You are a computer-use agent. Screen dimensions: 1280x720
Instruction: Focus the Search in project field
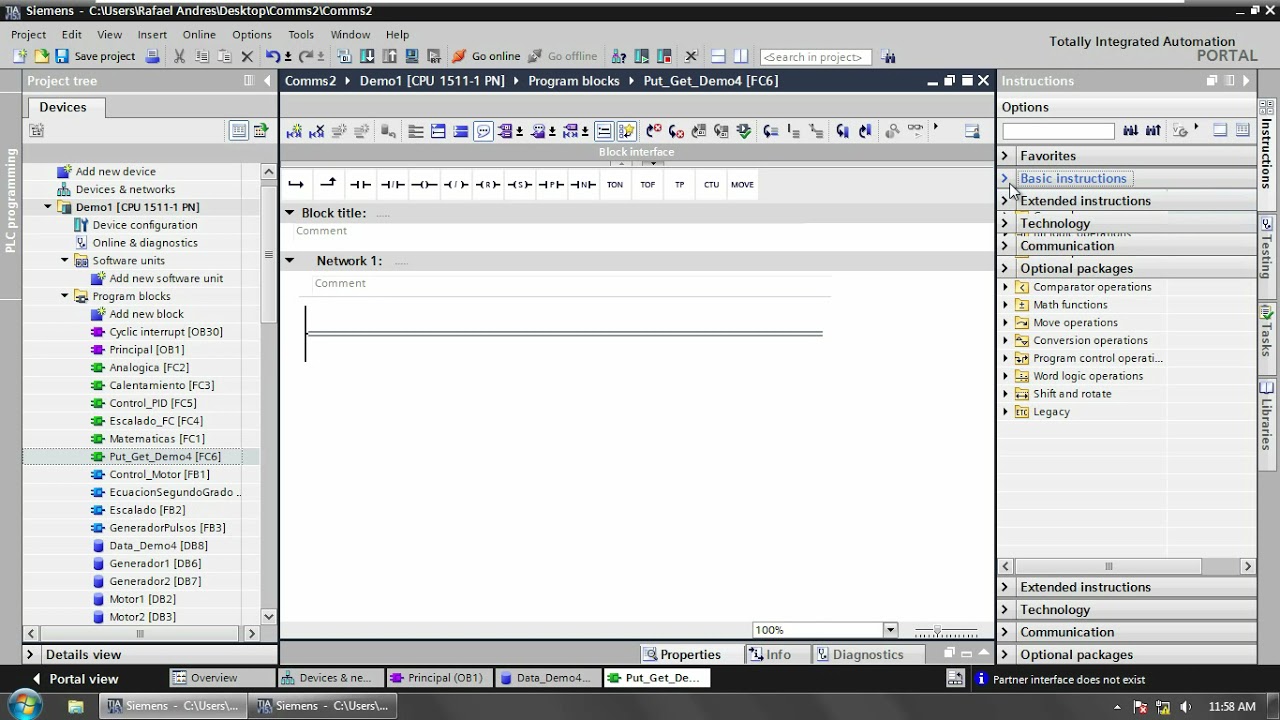click(815, 57)
